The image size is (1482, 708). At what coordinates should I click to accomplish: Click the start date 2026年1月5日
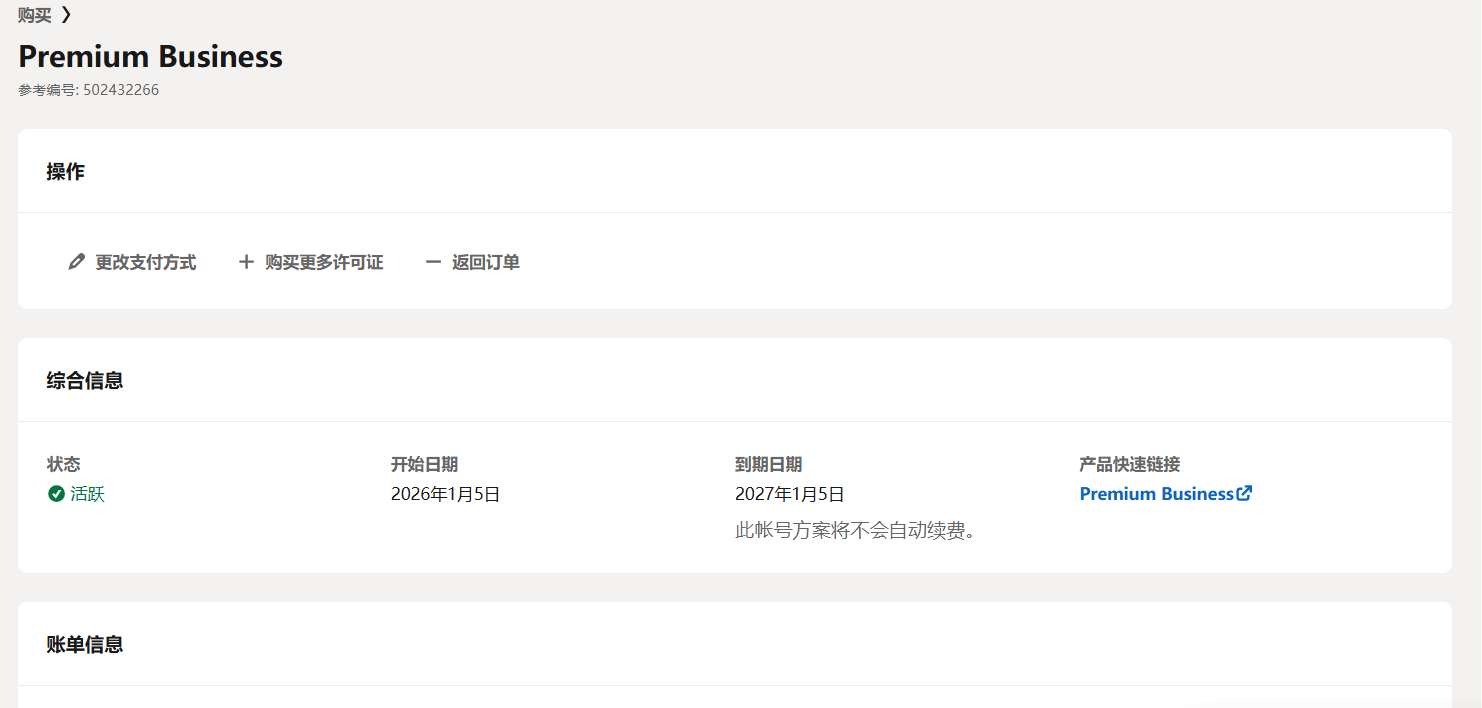pyautogui.click(x=445, y=494)
